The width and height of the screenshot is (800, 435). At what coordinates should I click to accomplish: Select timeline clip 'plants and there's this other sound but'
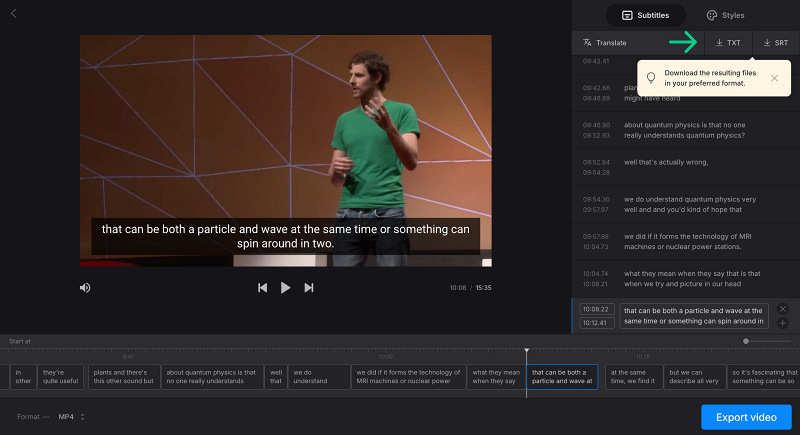pyautogui.click(x=124, y=377)
